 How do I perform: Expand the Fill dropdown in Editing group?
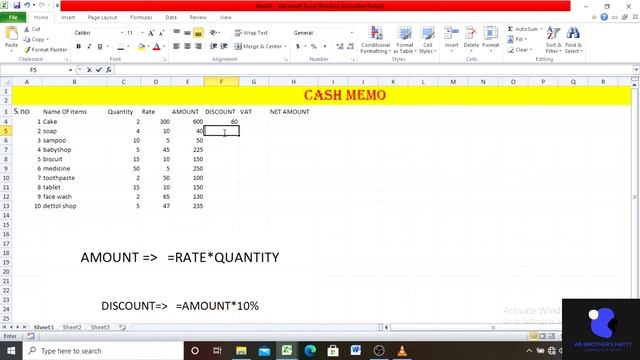526,39
